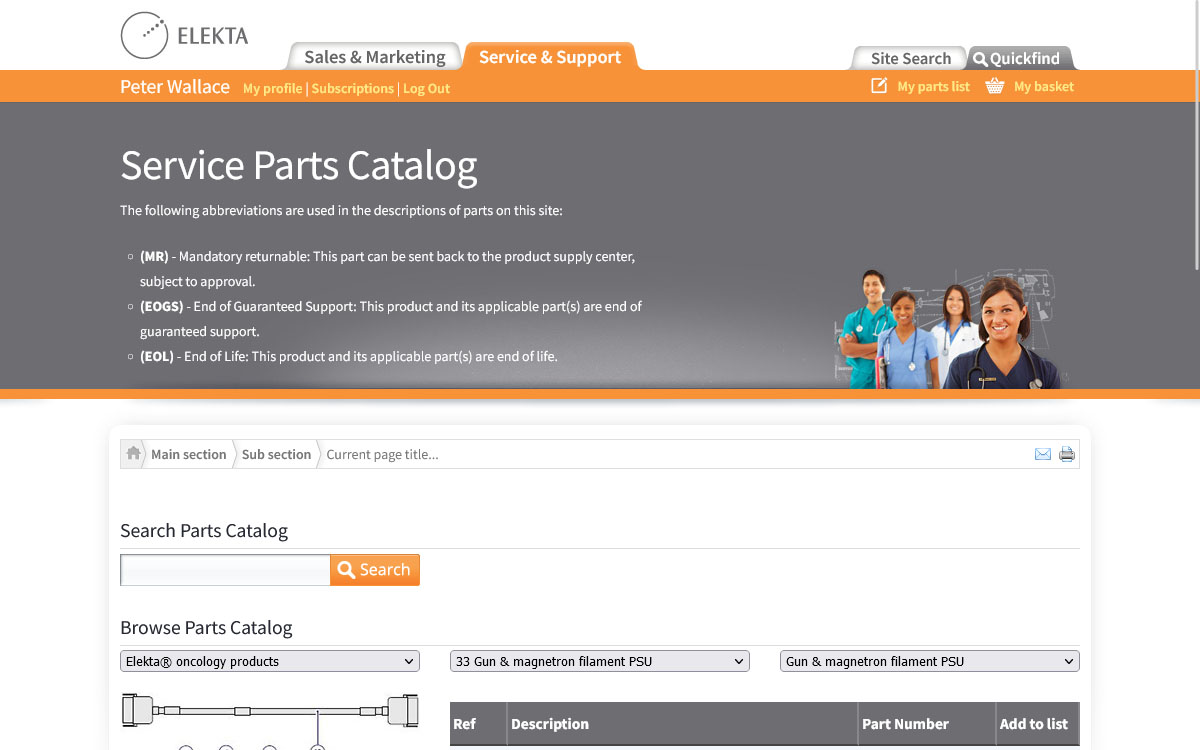Click the Elekta logo
The width and height of the screenshot is (1200, 750).
pos(184,35)
